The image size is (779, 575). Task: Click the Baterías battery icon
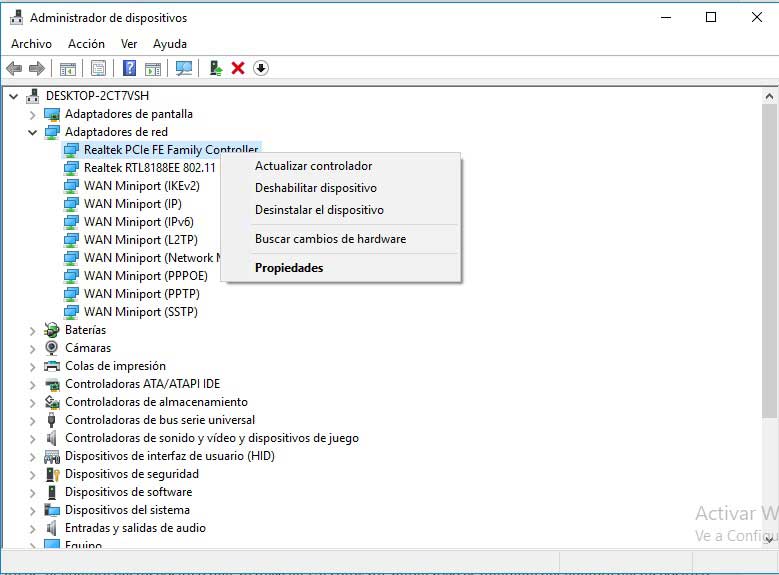pyautogui.click(x=52, y=329)
